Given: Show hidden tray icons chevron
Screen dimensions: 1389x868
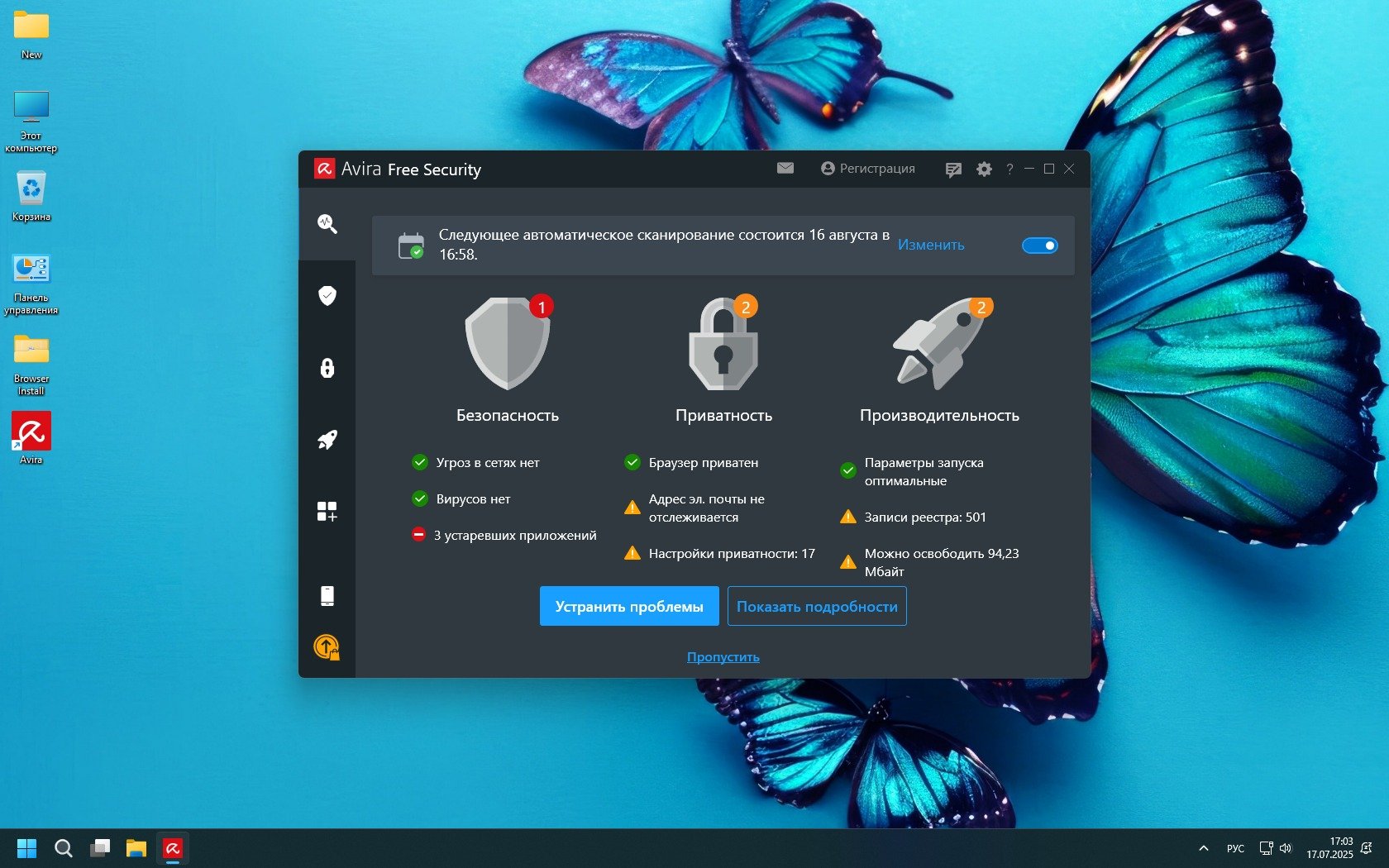Looking at the screenshot, I should click(1204, 848).
